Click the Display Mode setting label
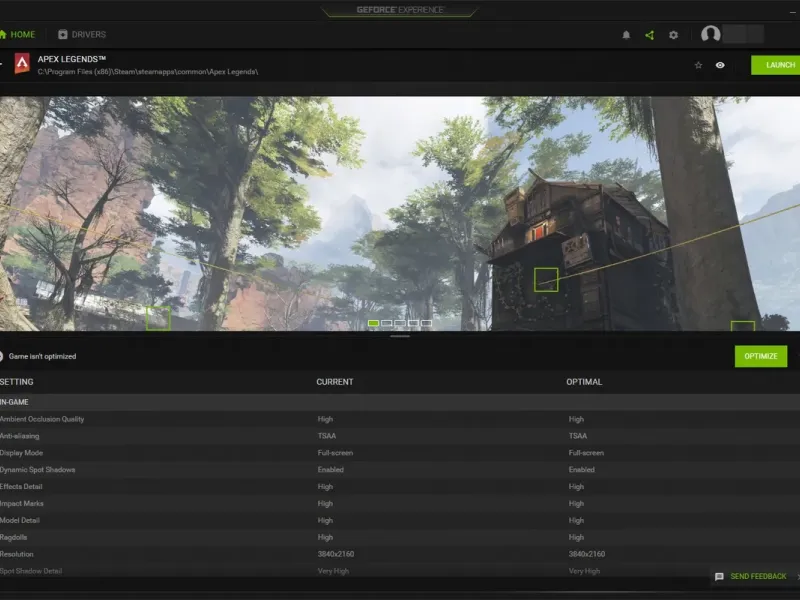The image size is (800, 600). tap(21, 453)
